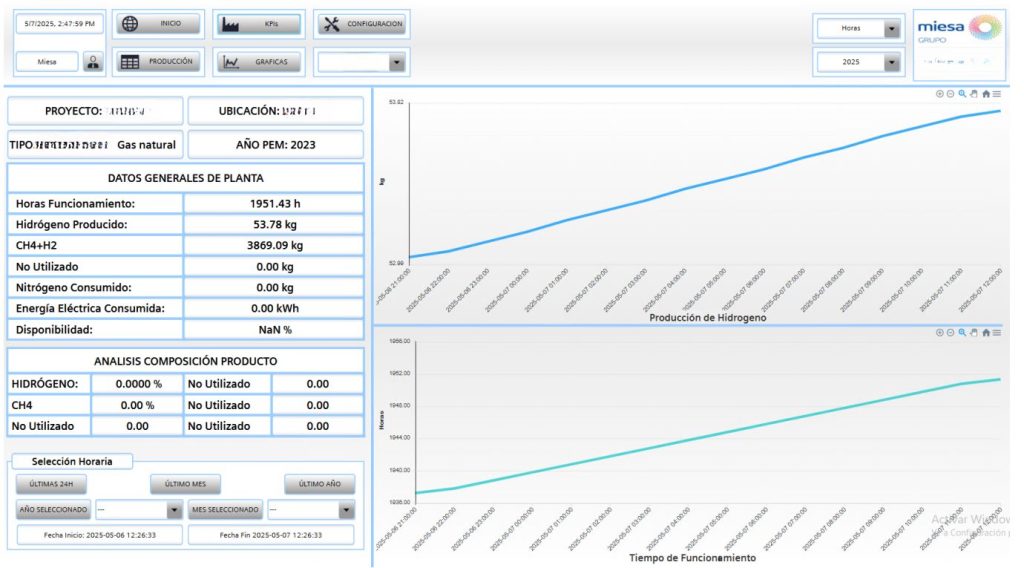The width and height of the screenshot is (1024, 568).
Task: Zoom out on Tiempo de Funcionamiento chart
Action: 951,332
